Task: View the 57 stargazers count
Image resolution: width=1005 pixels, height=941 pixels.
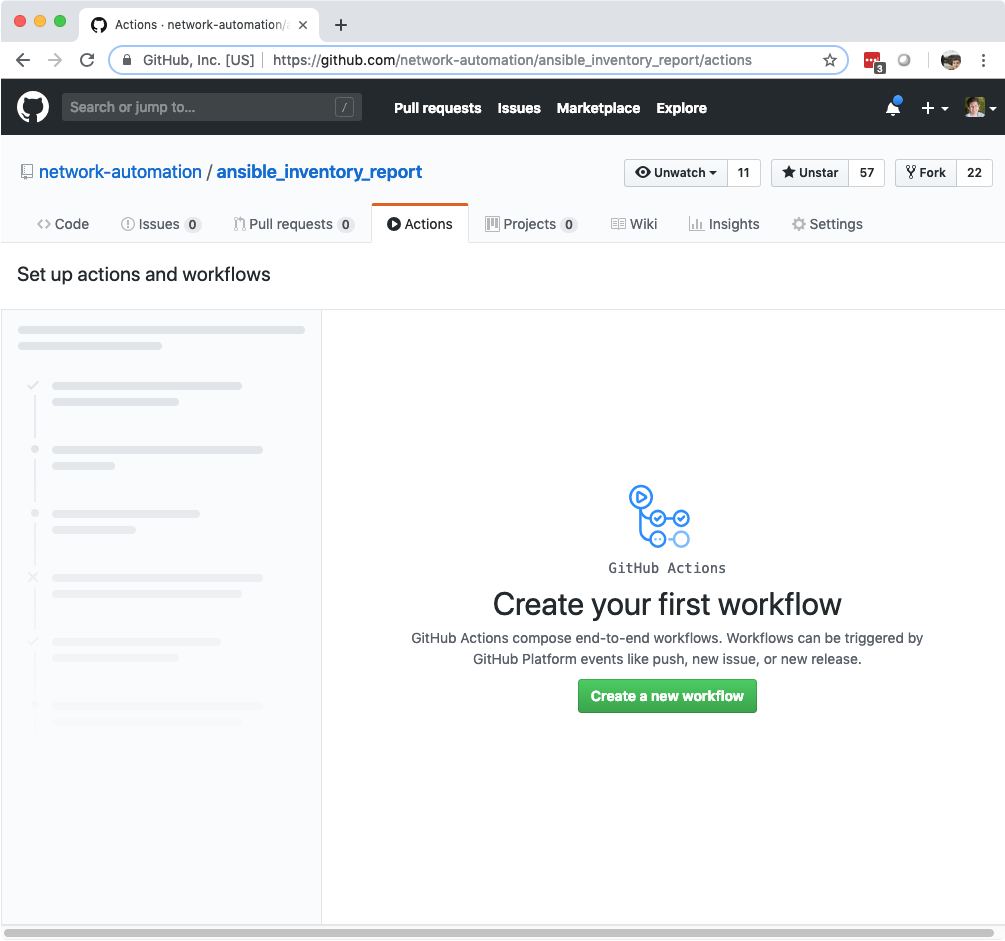Action: [867, 172]
